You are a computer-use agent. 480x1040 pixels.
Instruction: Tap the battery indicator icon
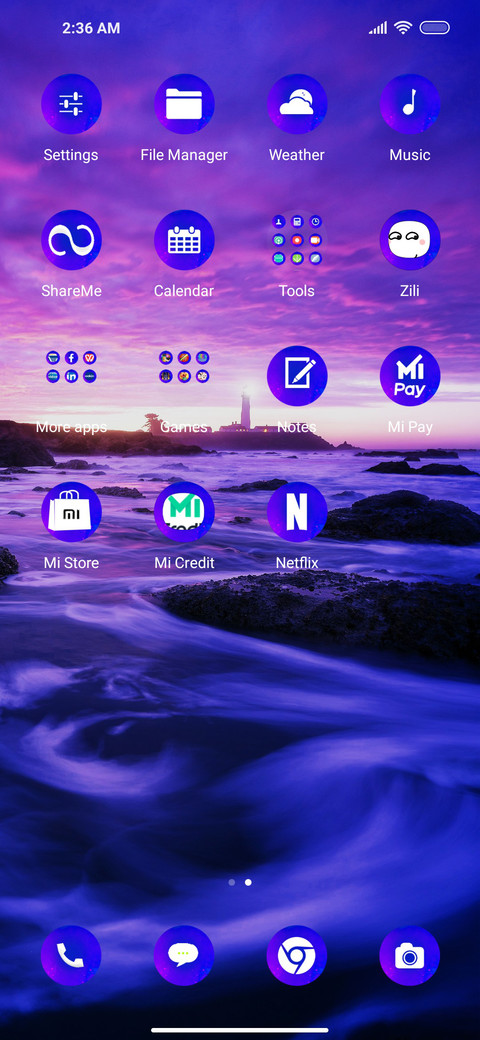[x=435, y=28]
